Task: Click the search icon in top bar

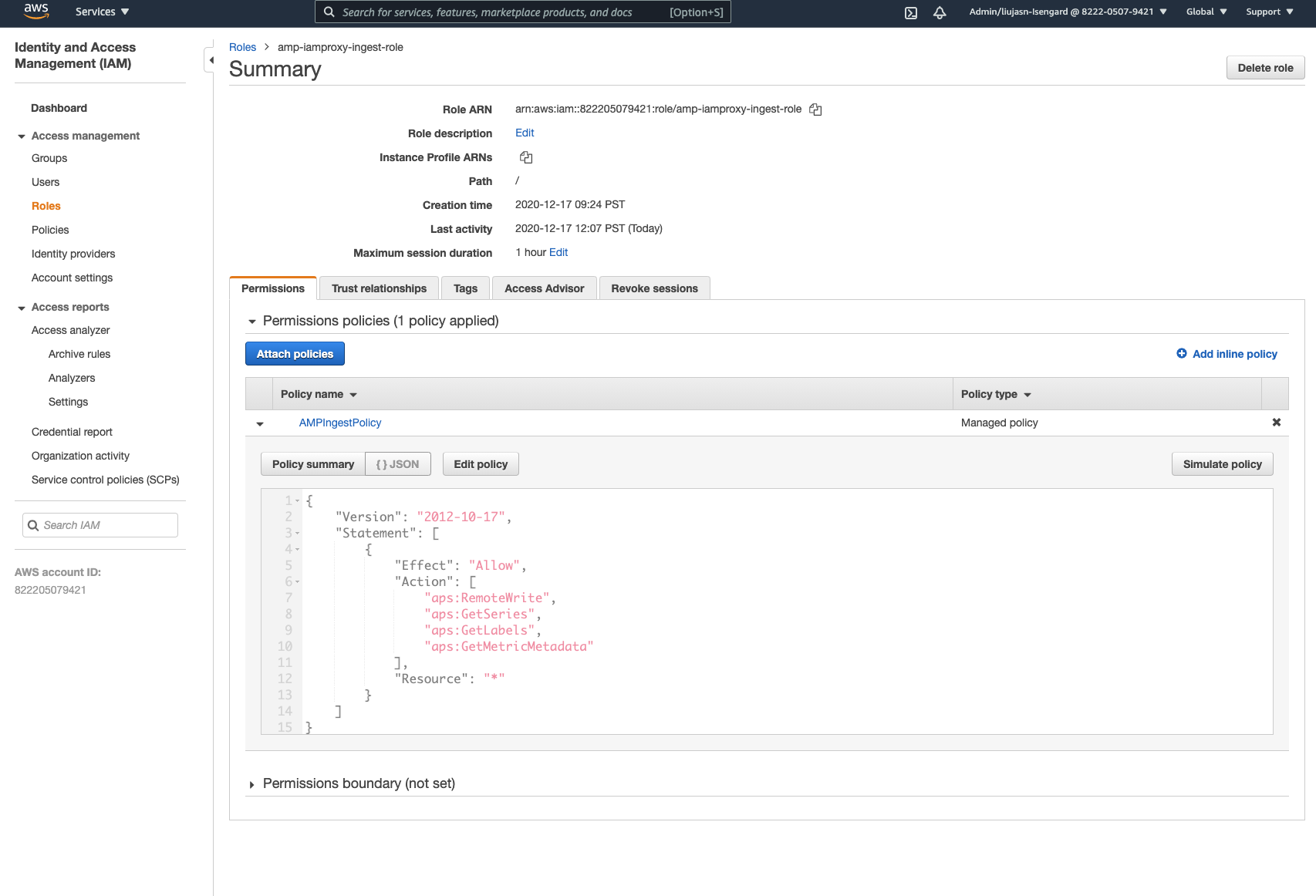Action: [x=329, y=12]
